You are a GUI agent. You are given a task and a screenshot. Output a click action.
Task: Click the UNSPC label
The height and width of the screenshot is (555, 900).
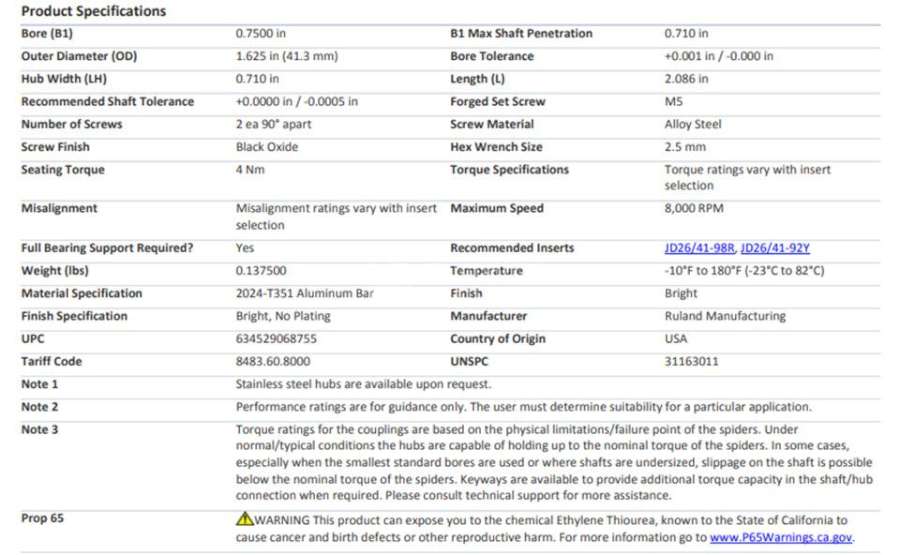469,362
